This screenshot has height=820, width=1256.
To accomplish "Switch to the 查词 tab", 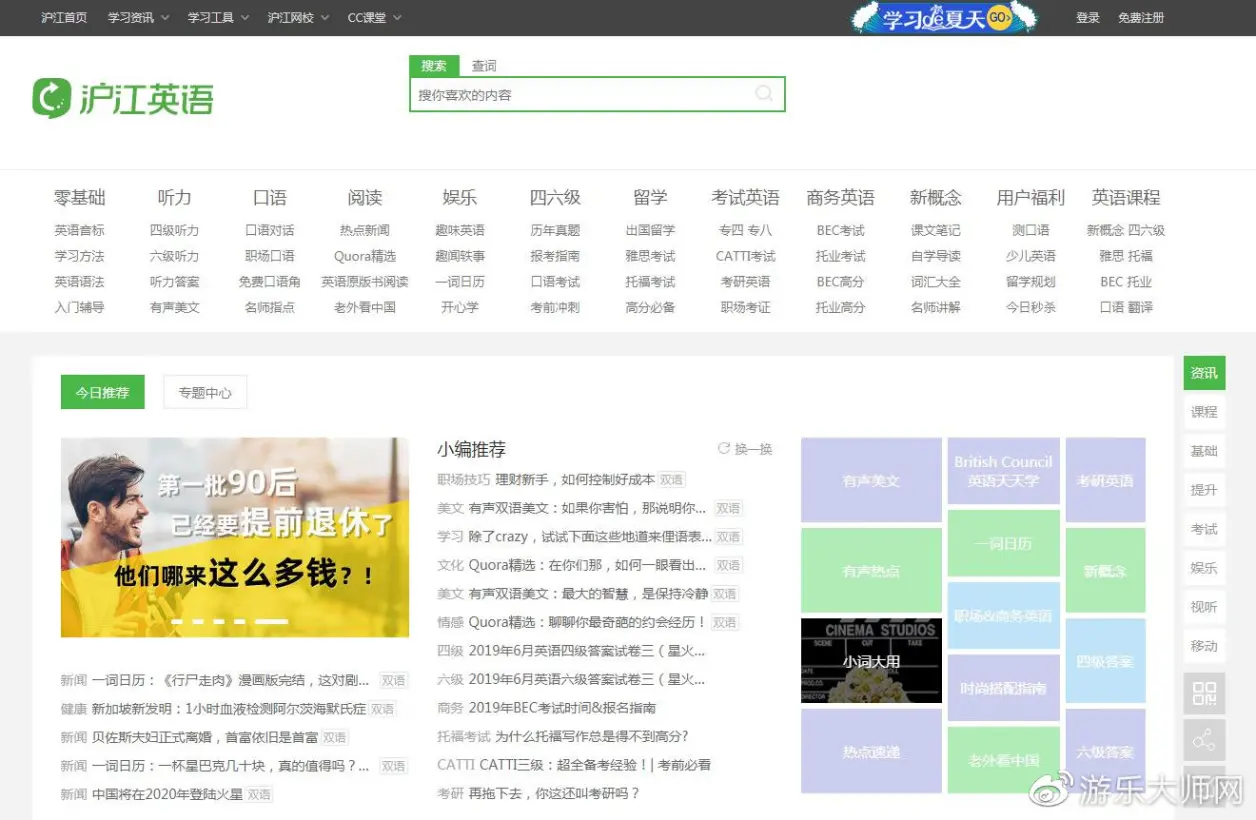I will point(484,66).
